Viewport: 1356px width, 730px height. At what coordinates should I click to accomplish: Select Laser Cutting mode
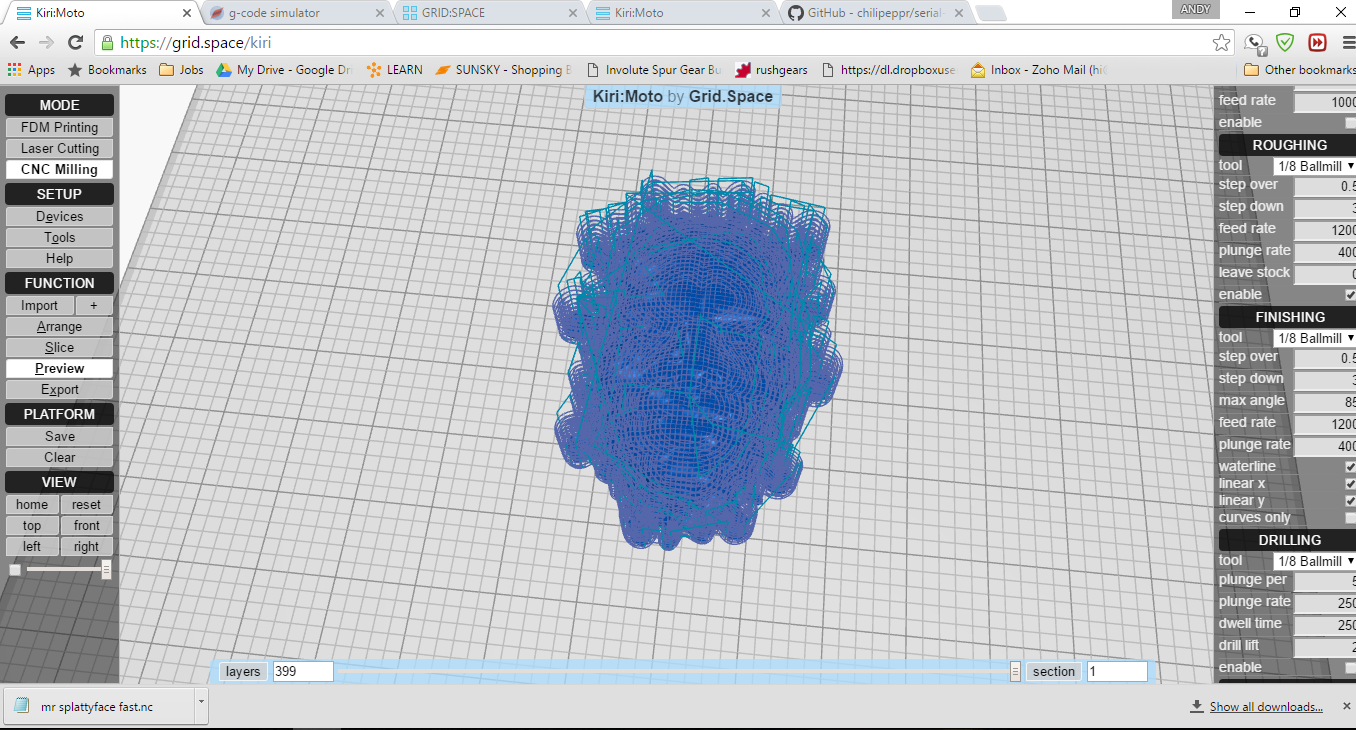59,149
